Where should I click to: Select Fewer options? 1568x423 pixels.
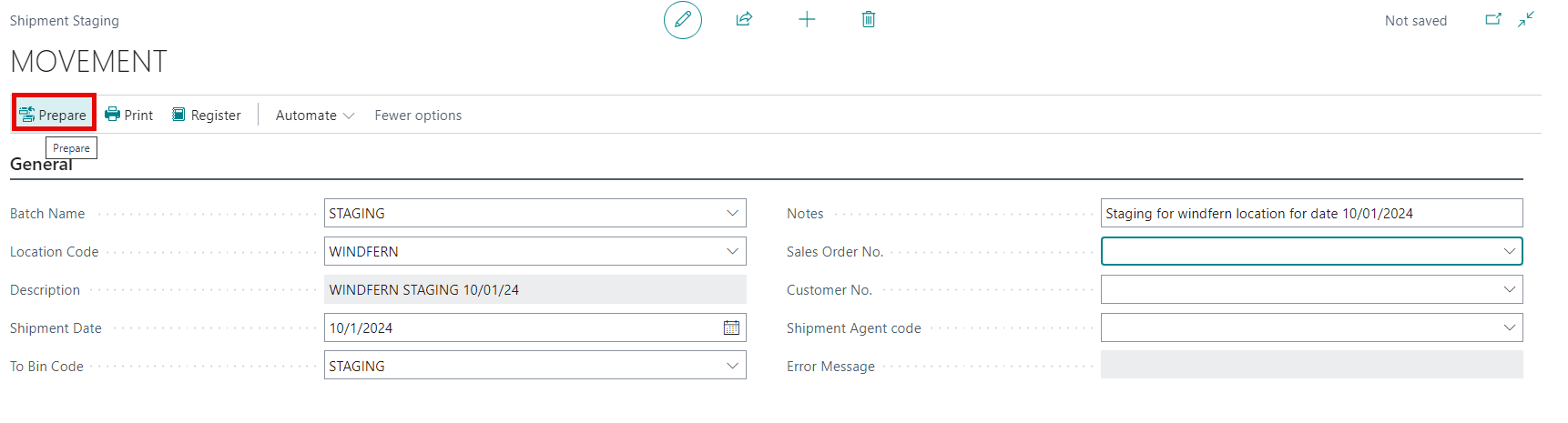[418, 115]
